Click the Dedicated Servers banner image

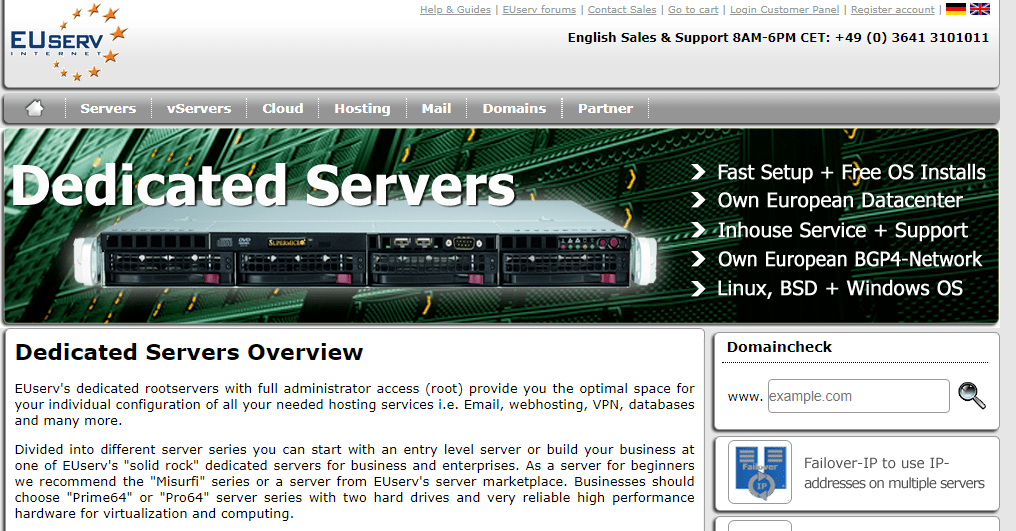pyautogui.click(x=501, y=226)
